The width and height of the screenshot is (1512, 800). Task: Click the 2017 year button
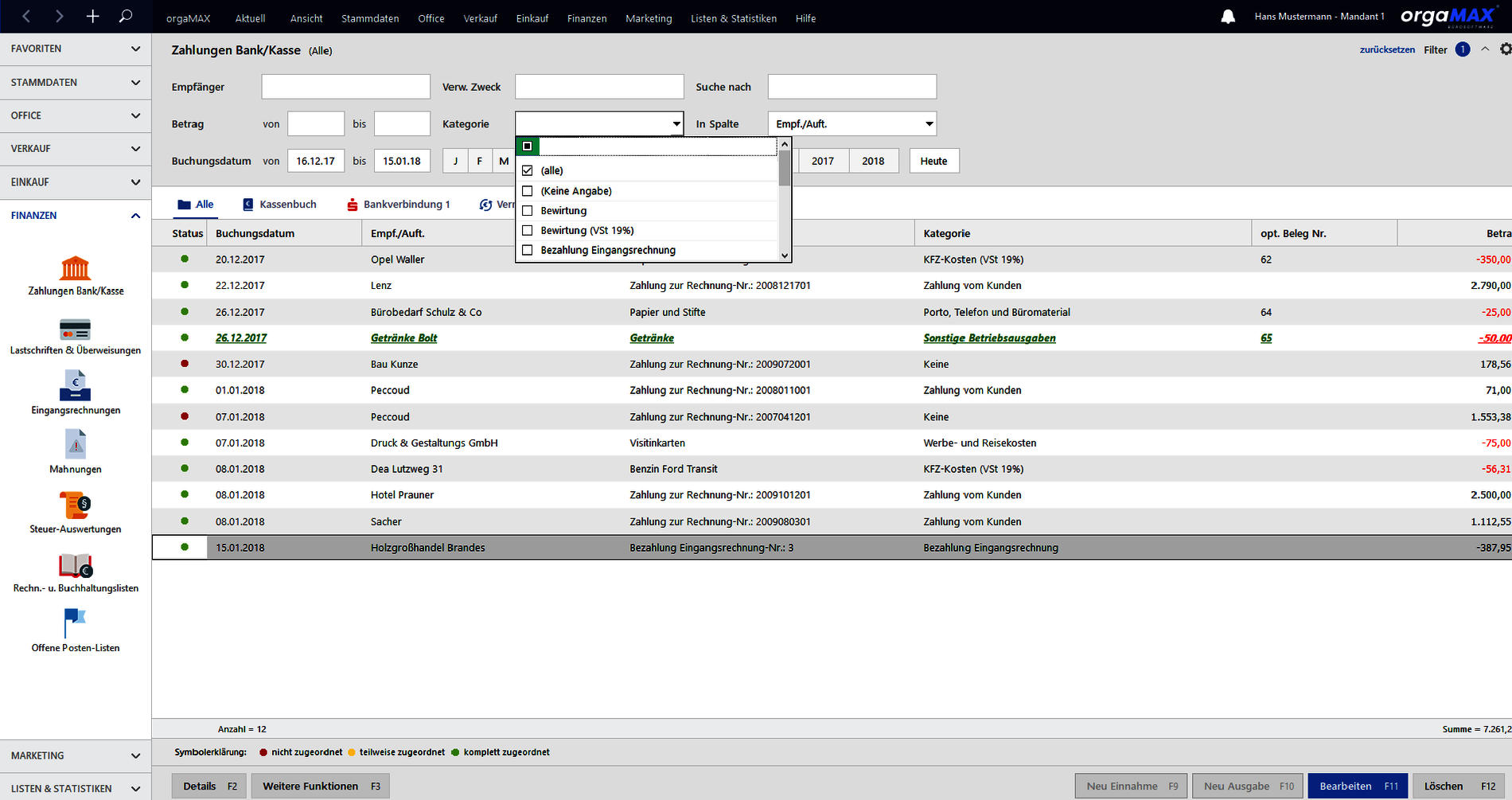coord(823,161)
